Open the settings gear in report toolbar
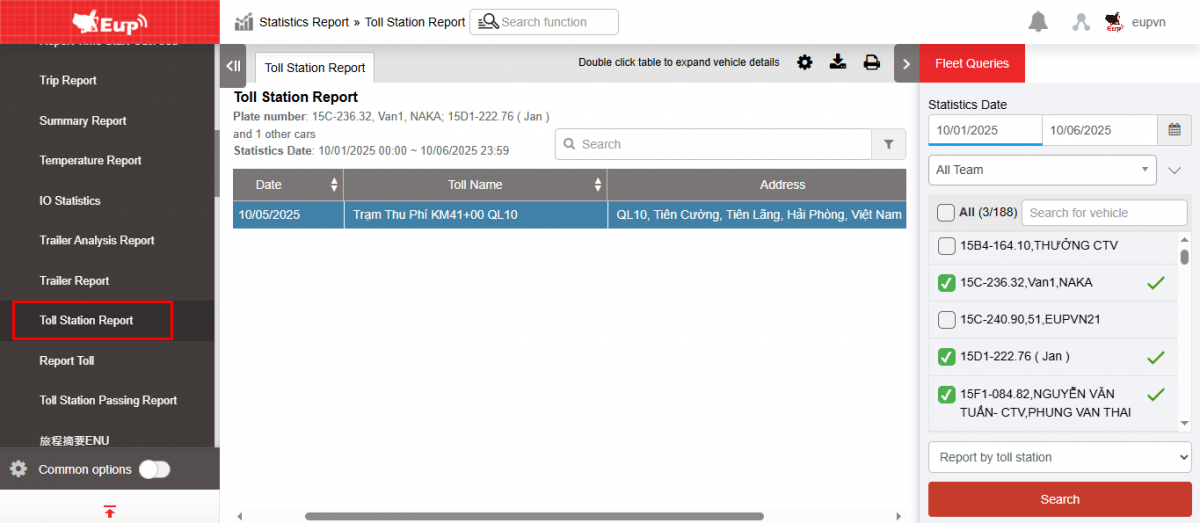1200x523 pixels. (x=805, y=62)
